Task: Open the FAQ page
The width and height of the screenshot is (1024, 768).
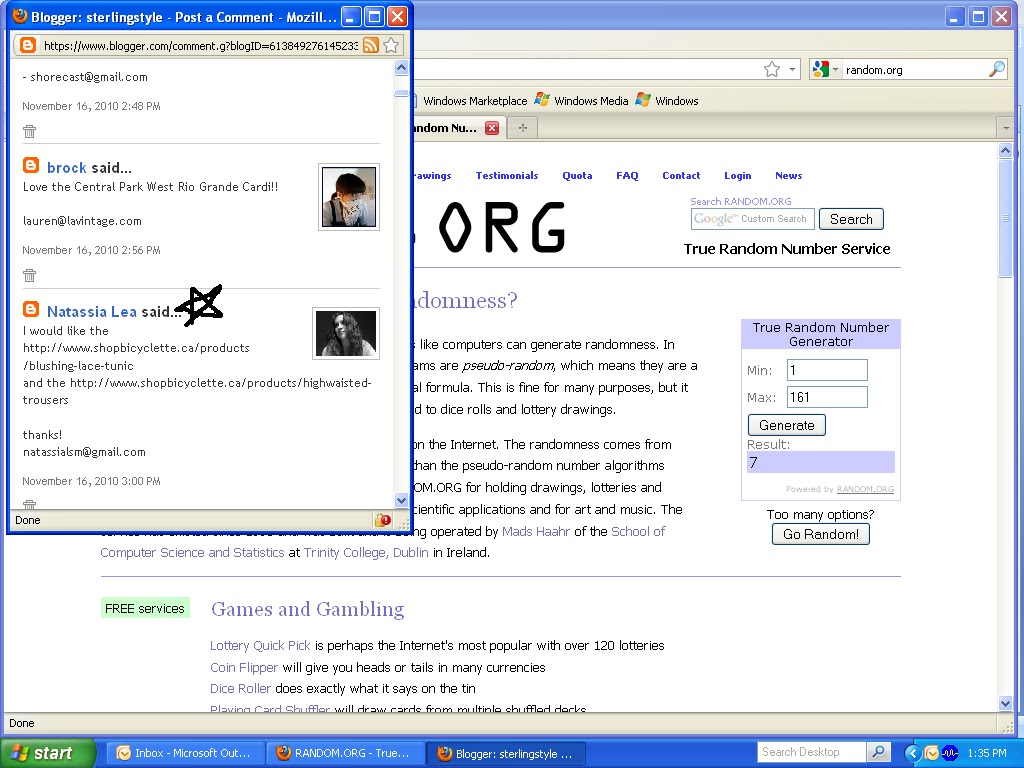Action: pyautogui.click(x=627, y=176)
